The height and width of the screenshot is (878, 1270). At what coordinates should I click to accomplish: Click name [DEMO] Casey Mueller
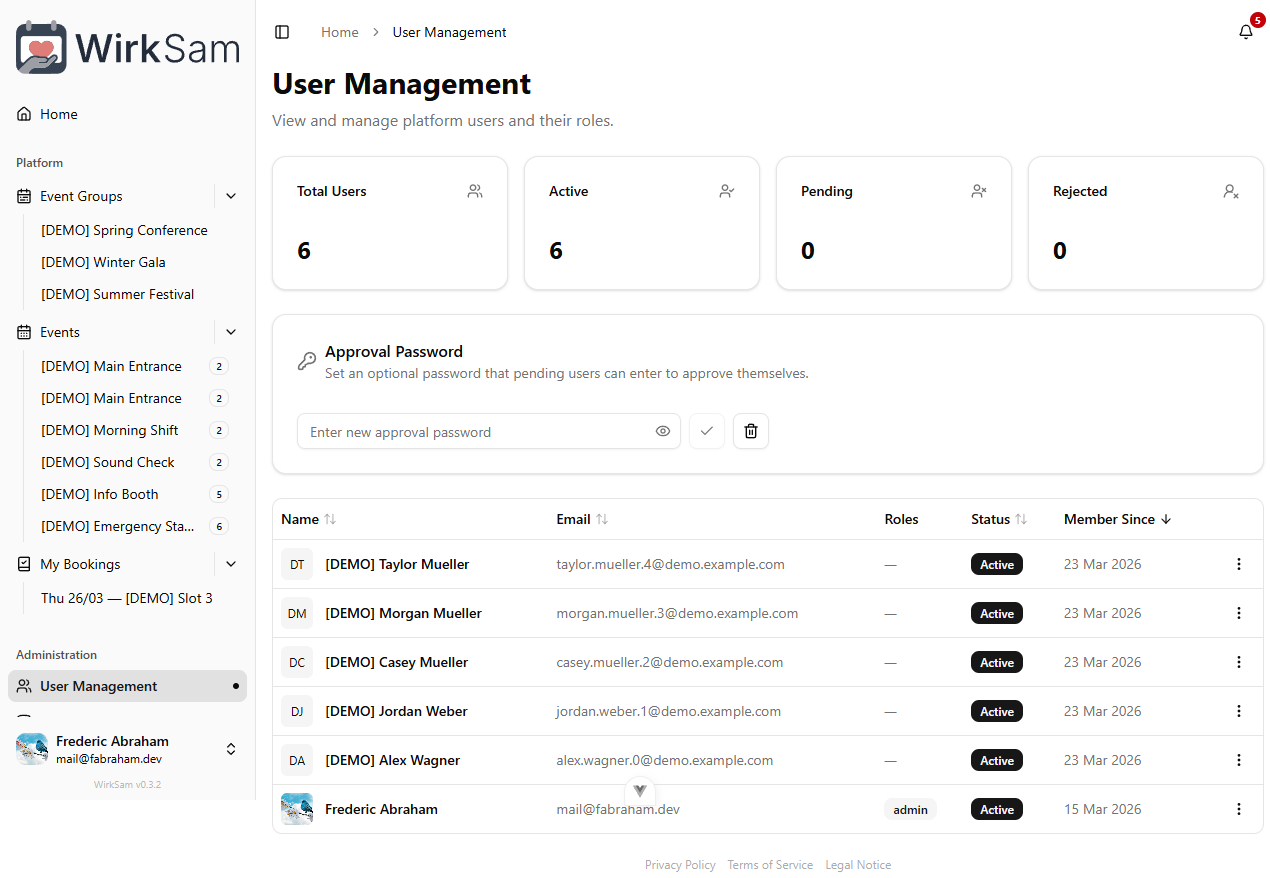coord(397,662)
